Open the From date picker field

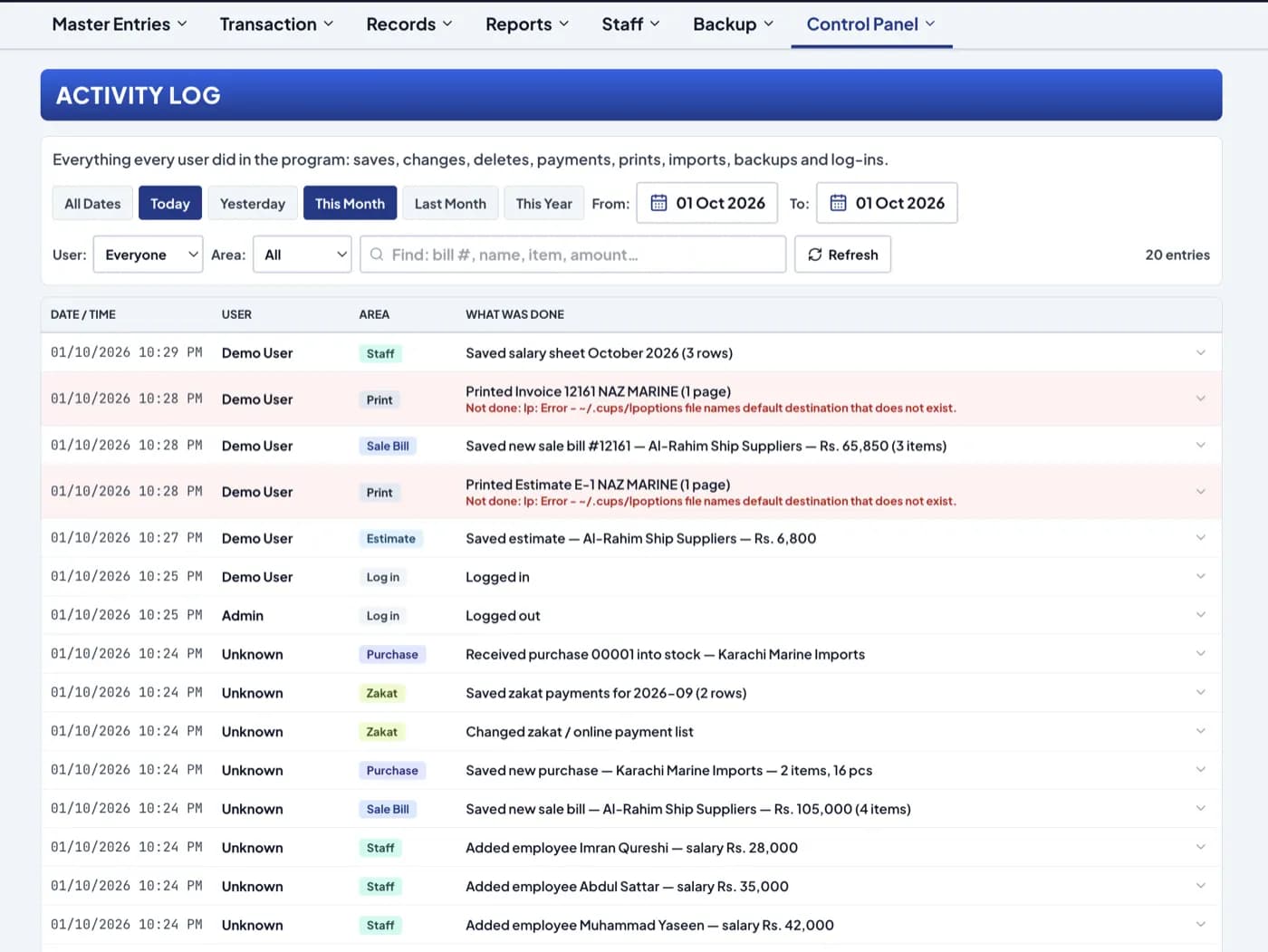pos(707,203)
